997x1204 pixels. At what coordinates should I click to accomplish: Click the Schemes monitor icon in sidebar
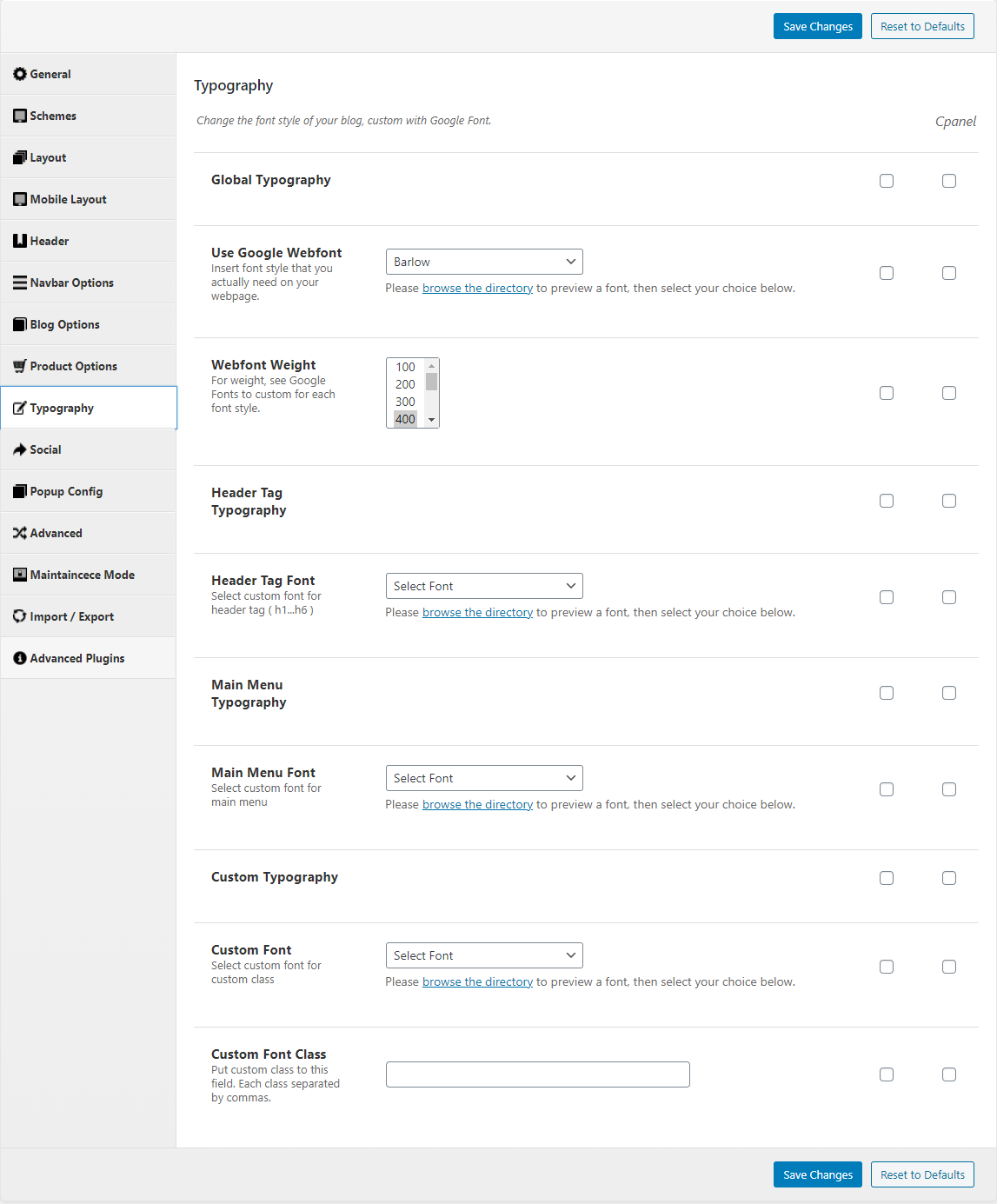pyautogui.click(x=20, y=116)
